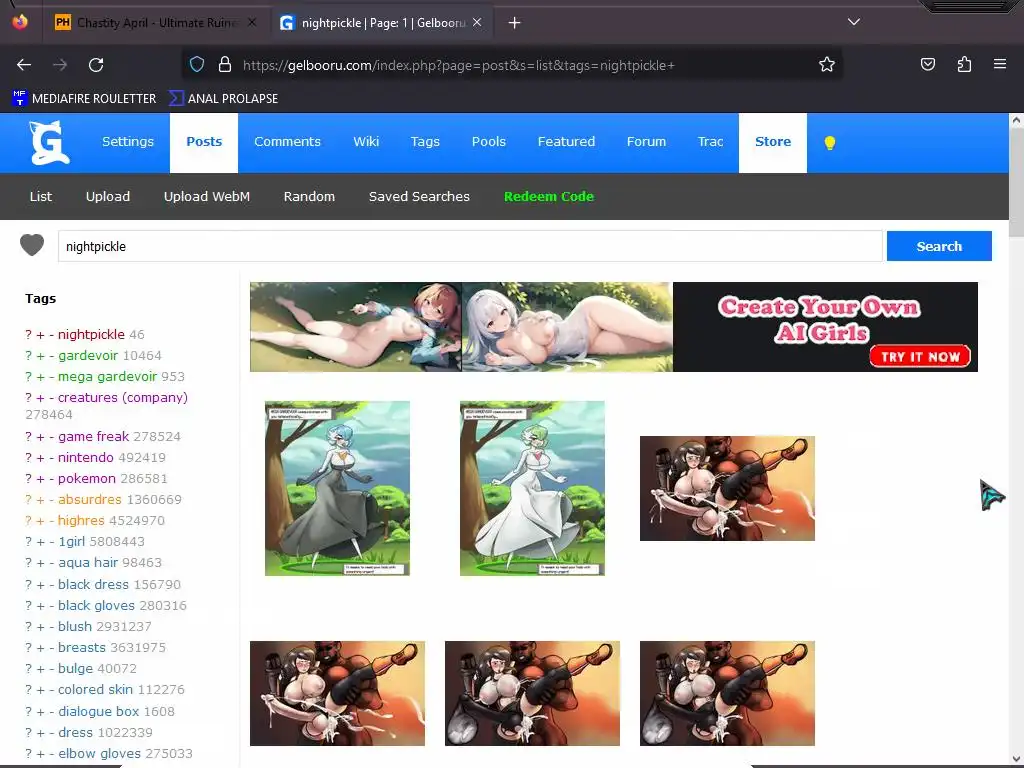Click the browser forward arrow
1024x768 pixels.
(60, 65)
